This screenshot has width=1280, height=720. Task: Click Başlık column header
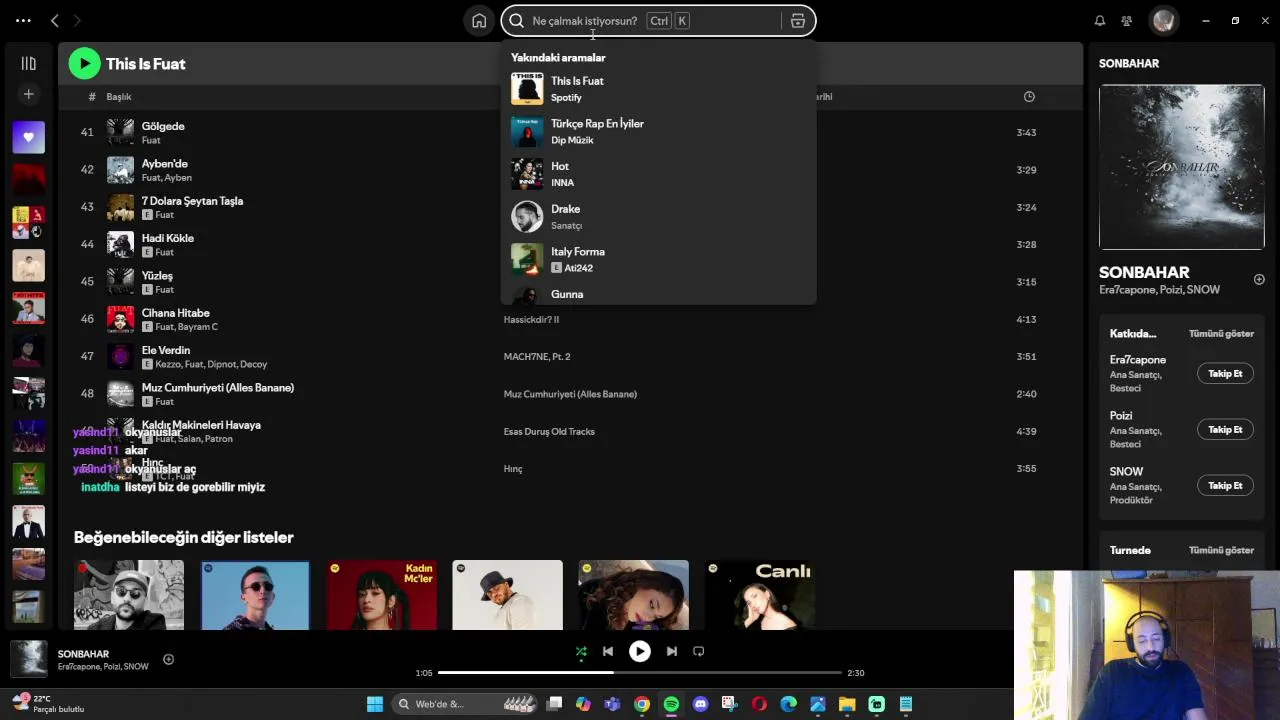[x=119, y=97]
